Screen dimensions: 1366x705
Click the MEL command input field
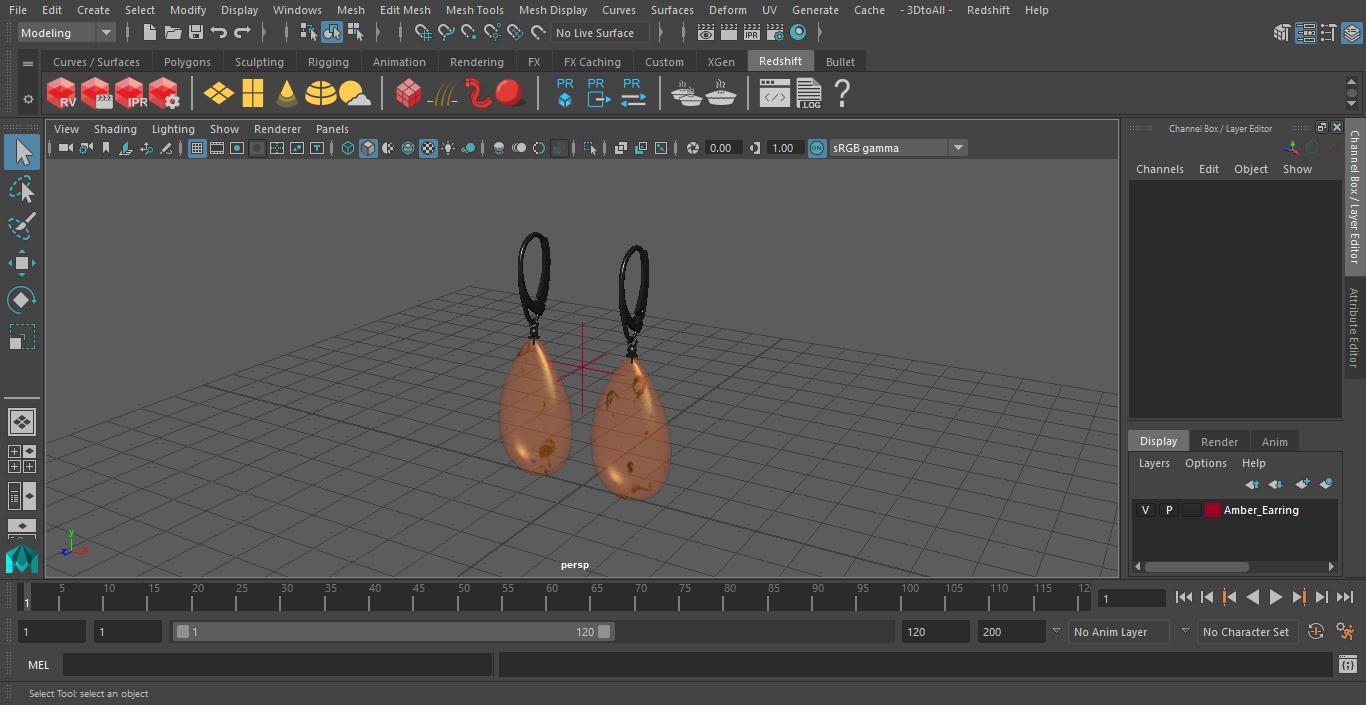coord(277,665)
